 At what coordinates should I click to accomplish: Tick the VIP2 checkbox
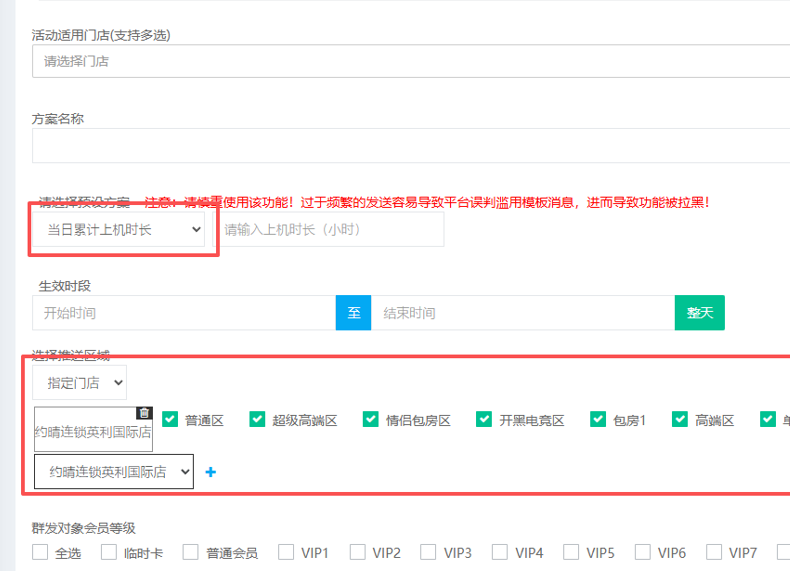[358, 552]
